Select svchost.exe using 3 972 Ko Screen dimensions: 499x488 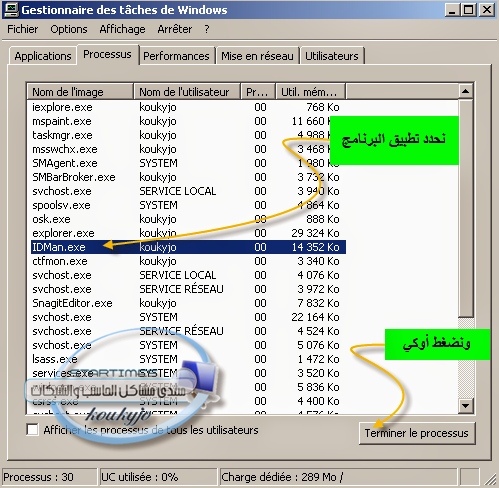(62, 289)
